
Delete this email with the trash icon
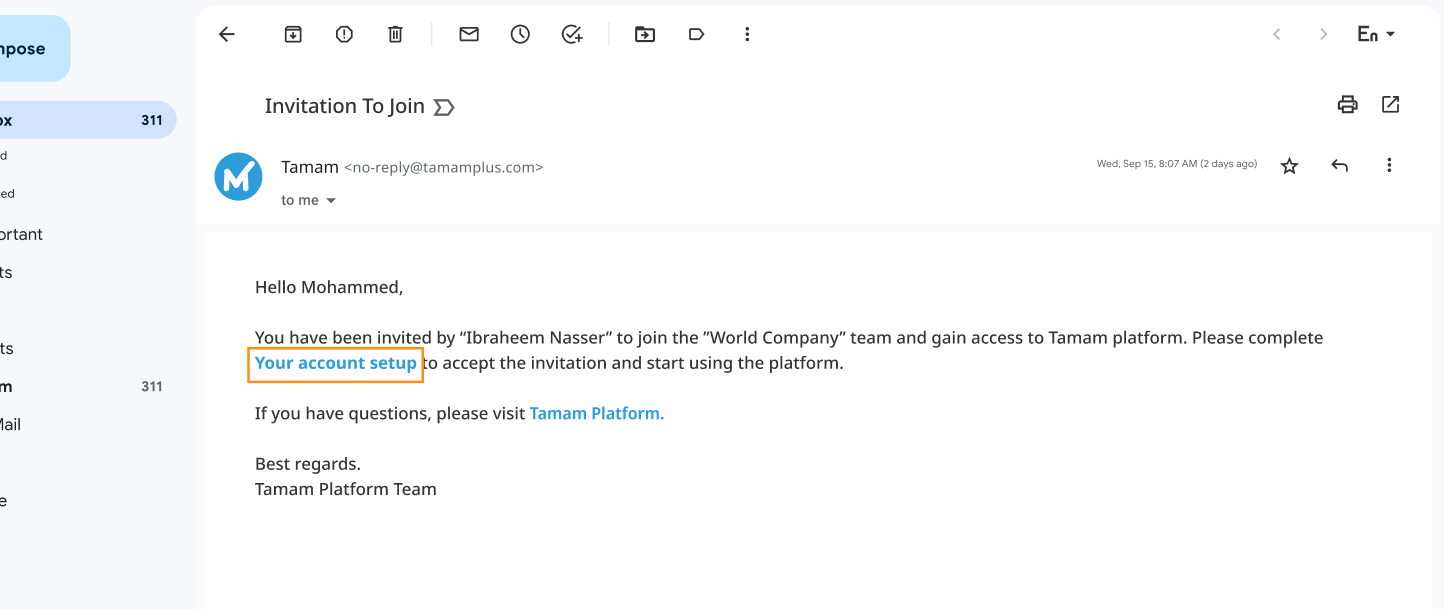[x=395, y=34]
